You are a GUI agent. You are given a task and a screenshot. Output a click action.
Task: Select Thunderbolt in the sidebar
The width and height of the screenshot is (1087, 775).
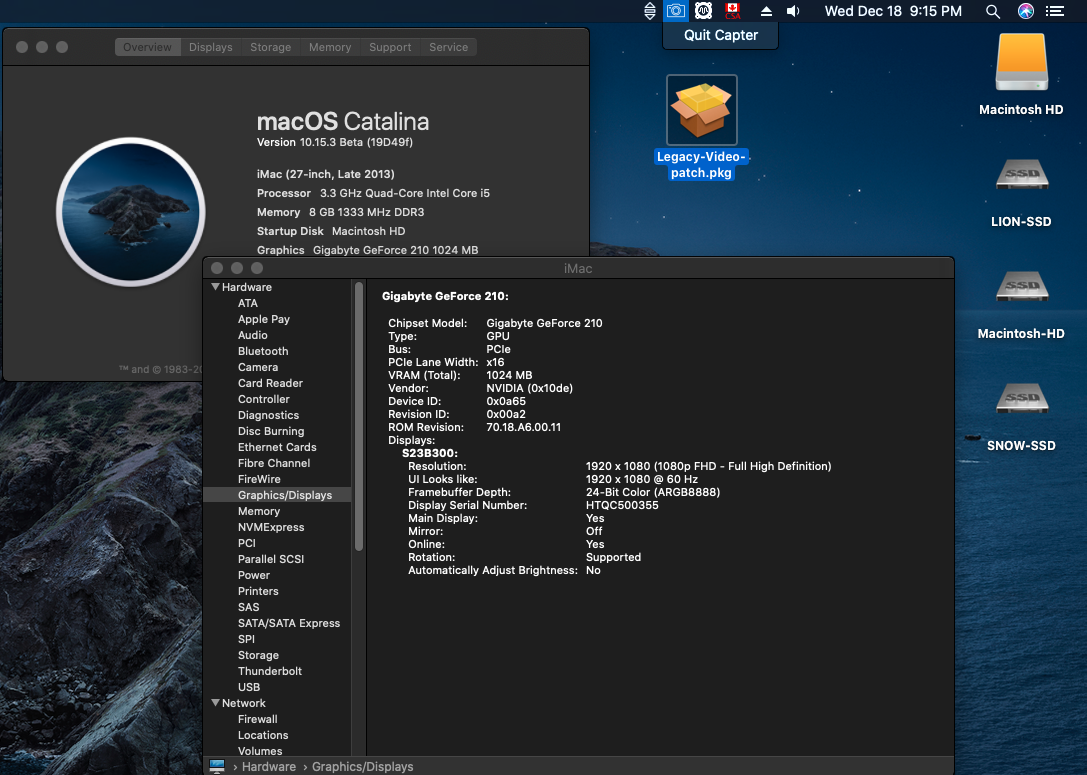click(x=277, y=671)
